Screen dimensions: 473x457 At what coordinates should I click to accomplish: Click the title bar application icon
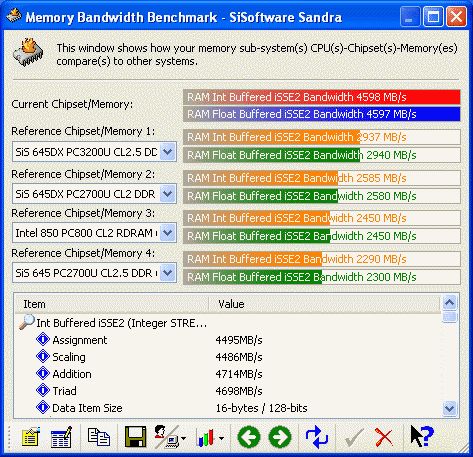(x=14, y=16)
